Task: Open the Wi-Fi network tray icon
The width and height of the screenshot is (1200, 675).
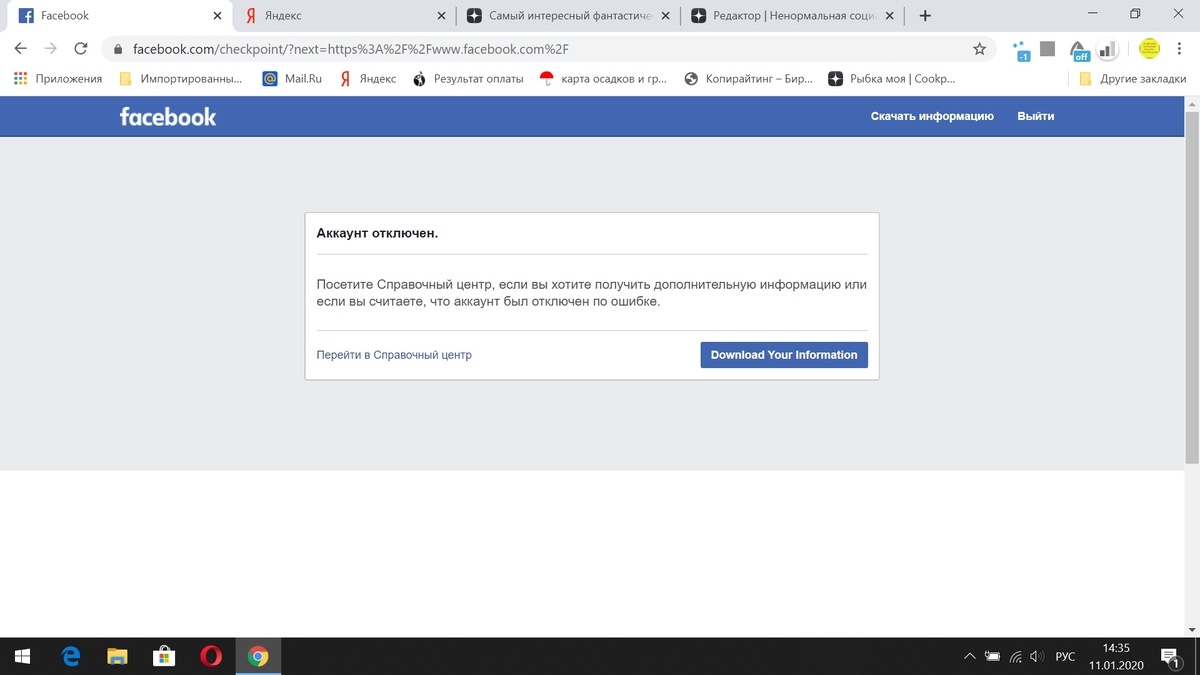Action: pyautogui.click(x=1016, y=657)
